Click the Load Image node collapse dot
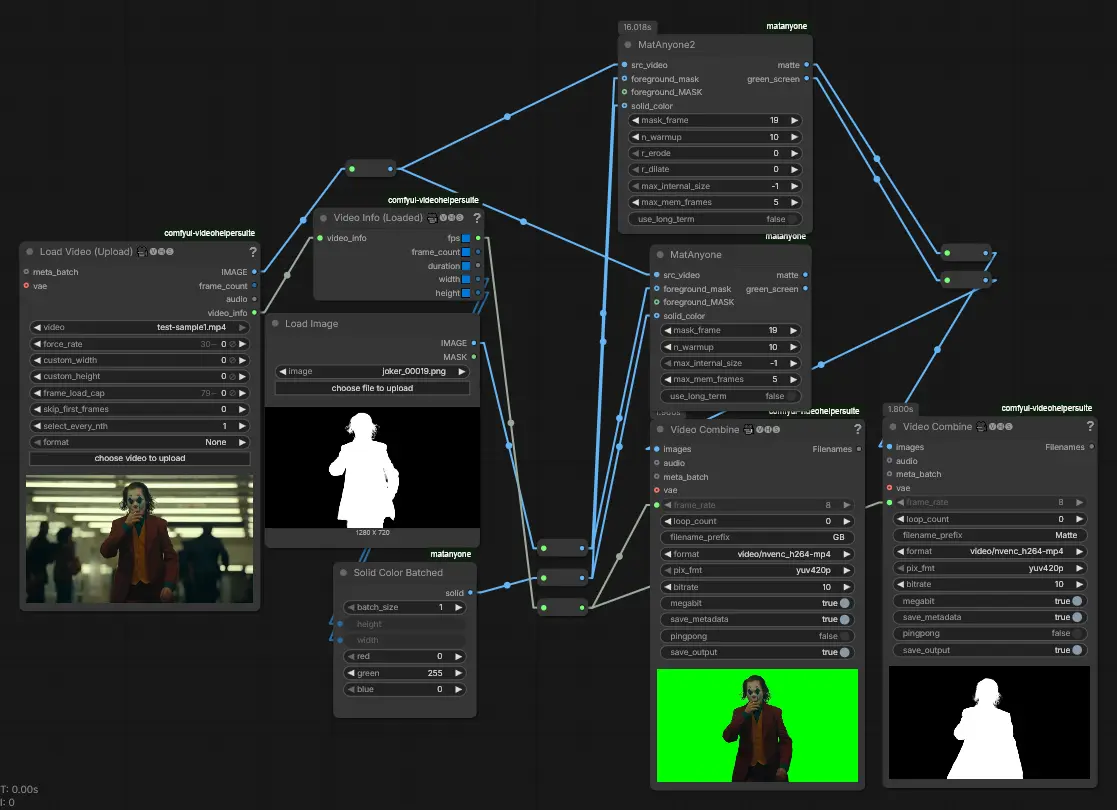Viewport: 1117px width, 810px height. [x=275, y=324]
